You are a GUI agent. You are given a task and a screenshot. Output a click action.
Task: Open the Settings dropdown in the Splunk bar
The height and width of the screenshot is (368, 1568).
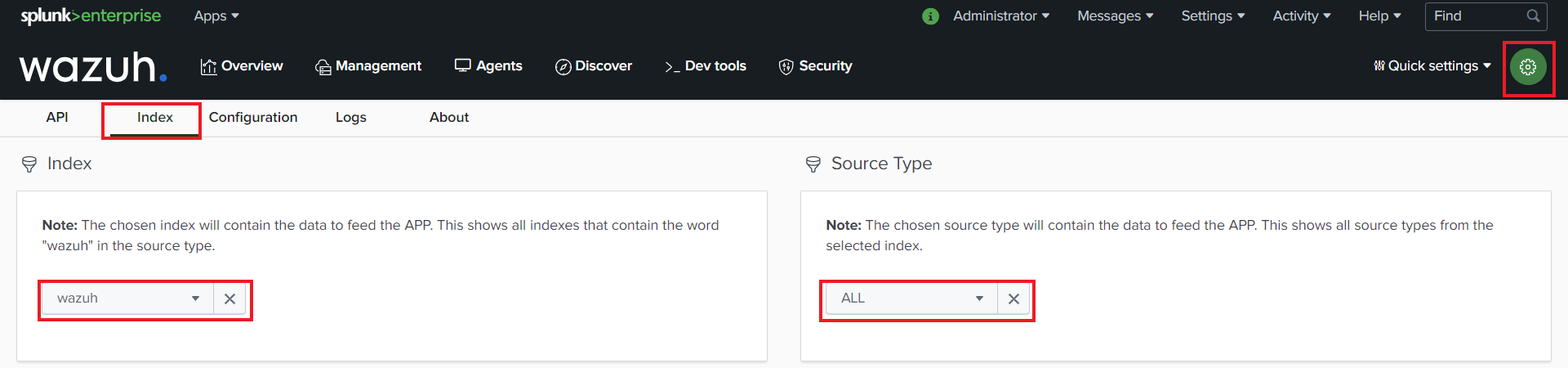pos(1213,16)
